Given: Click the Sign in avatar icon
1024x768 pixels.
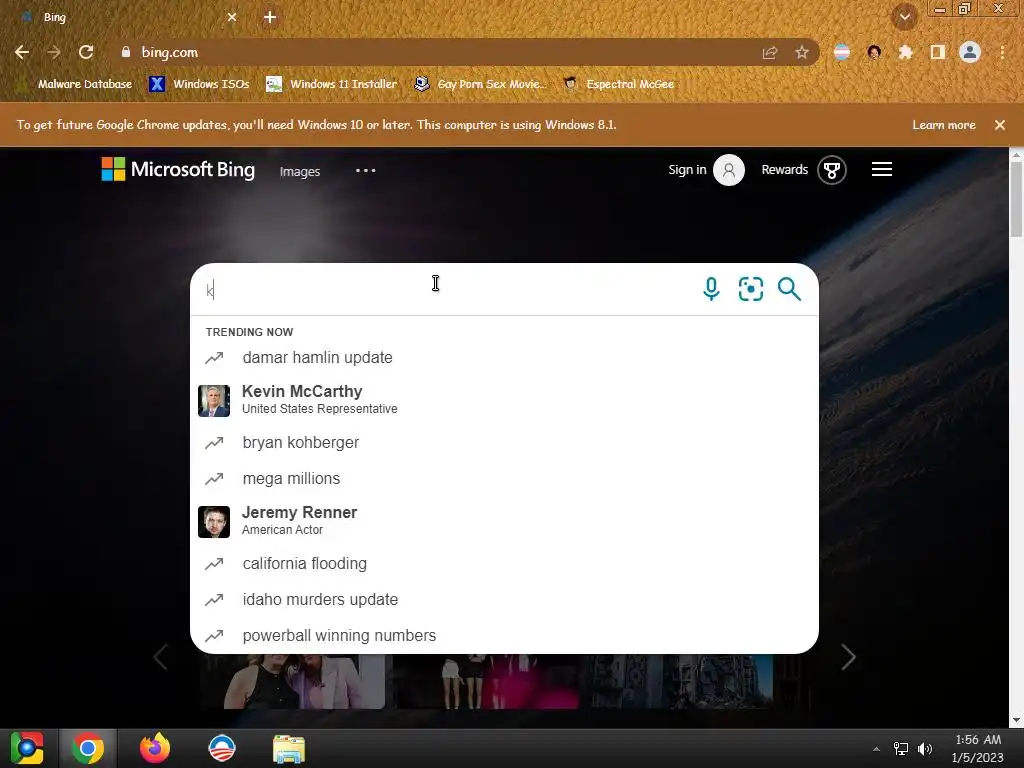Looking at the screenshot, I should [x=729, y=170].
